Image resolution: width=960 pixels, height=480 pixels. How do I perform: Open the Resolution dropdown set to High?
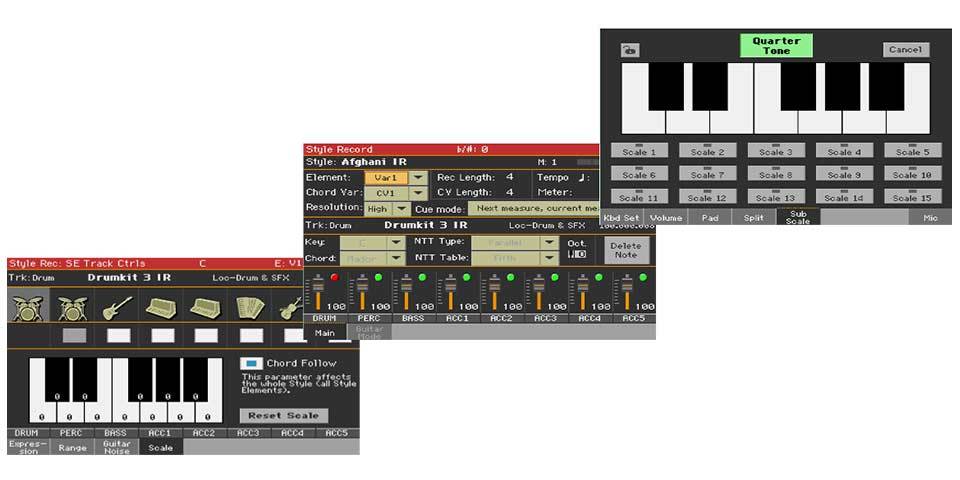(x=401, y=209)
